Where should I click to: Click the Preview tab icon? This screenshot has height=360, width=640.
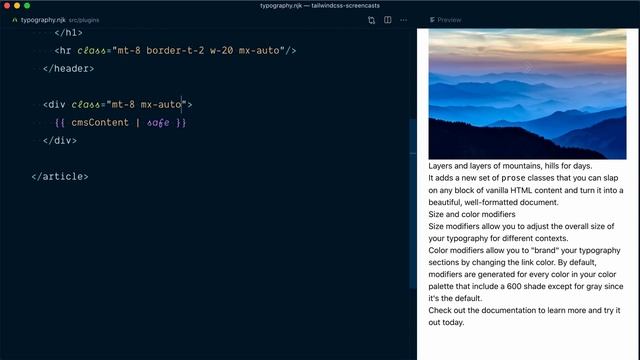[x=432, y=20]
